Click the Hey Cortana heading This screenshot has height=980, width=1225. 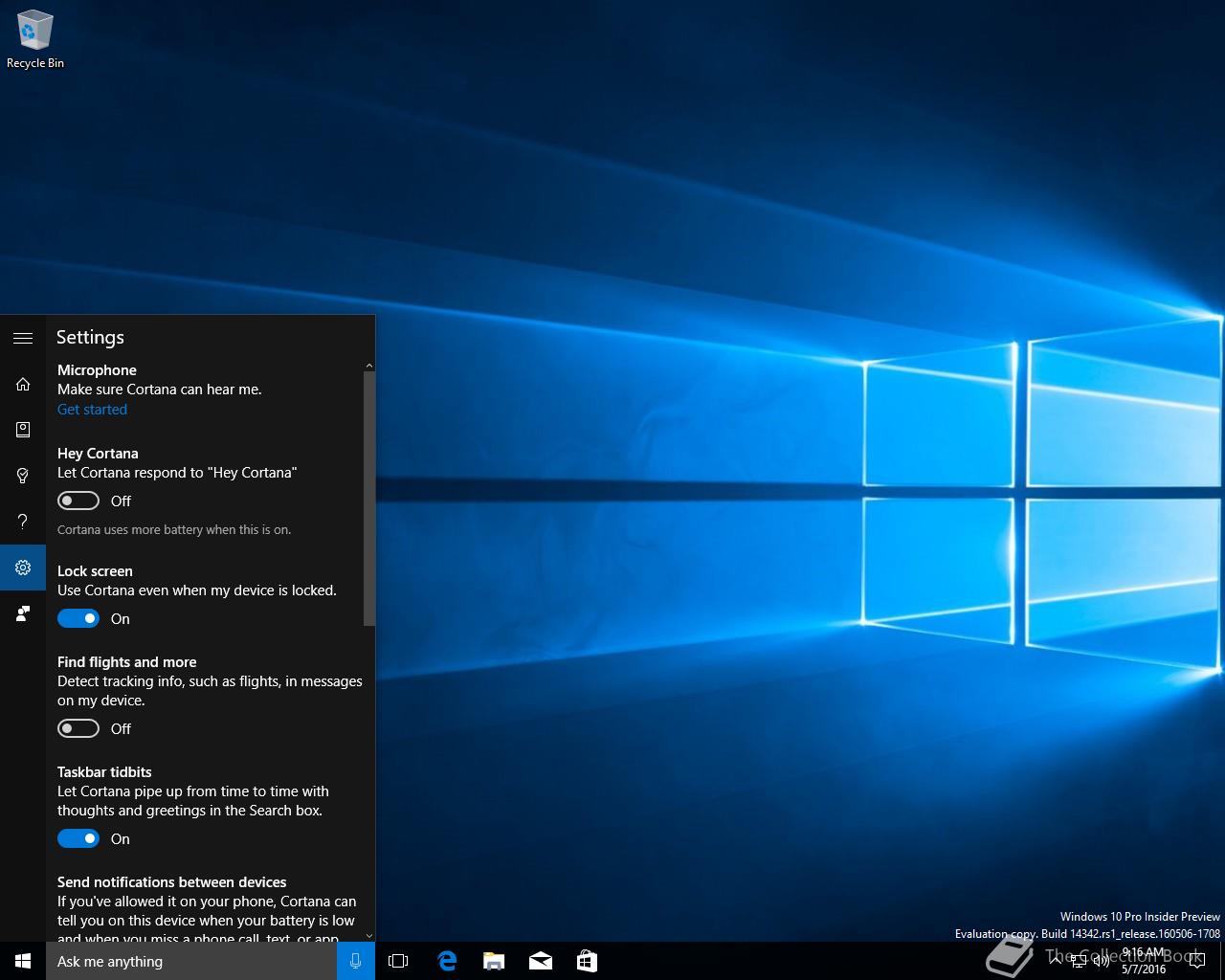(x=98, y=453)
